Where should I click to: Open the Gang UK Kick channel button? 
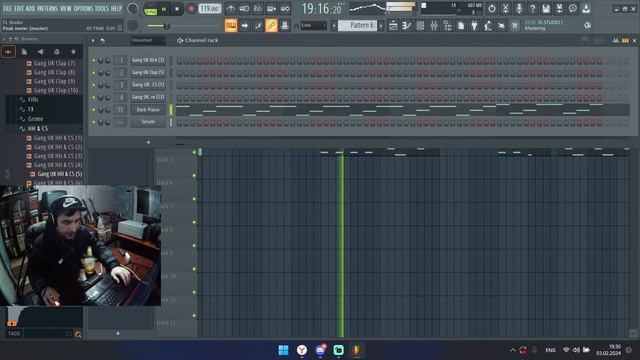pos(148,60)
